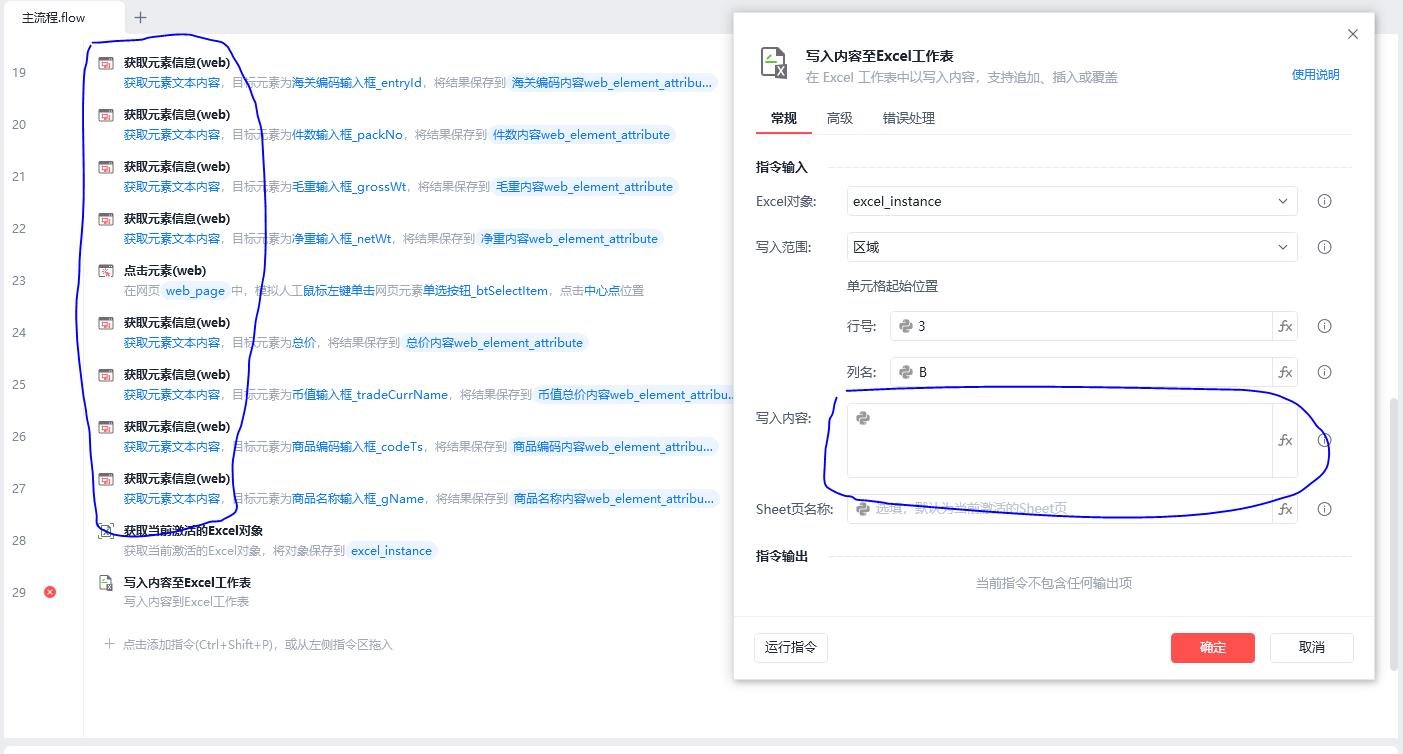Open the 错误处理 tab
This screenshot has height=754, width=1403.
coord(908,118)
